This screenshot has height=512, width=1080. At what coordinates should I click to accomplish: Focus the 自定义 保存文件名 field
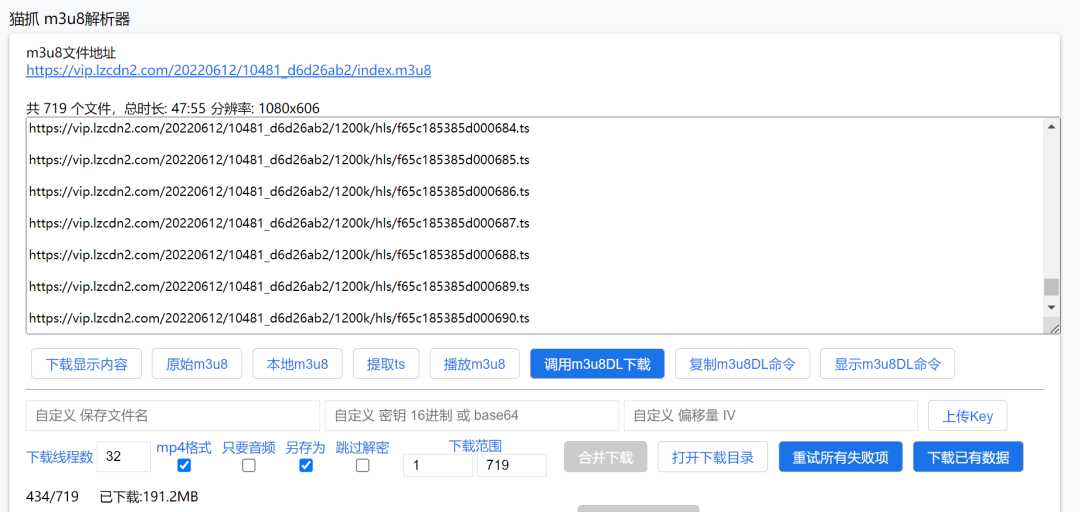(173, 416)
